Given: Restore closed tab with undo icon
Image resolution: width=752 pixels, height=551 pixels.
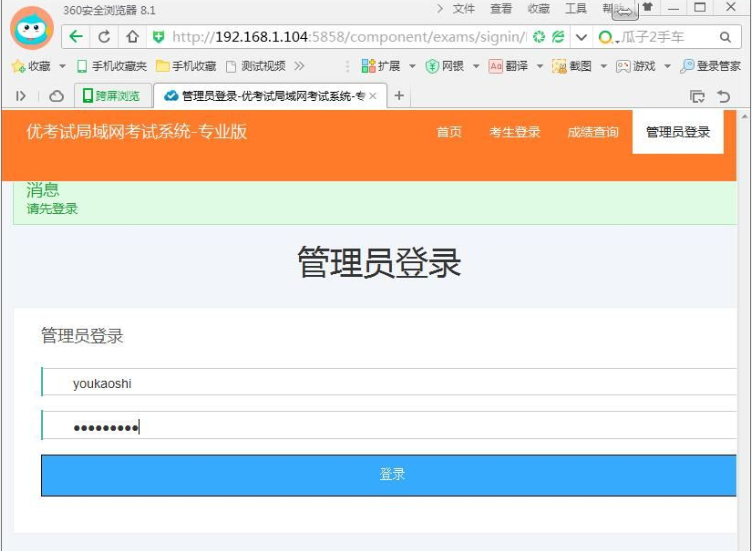Looking at the screenshot, I should 724,97.
